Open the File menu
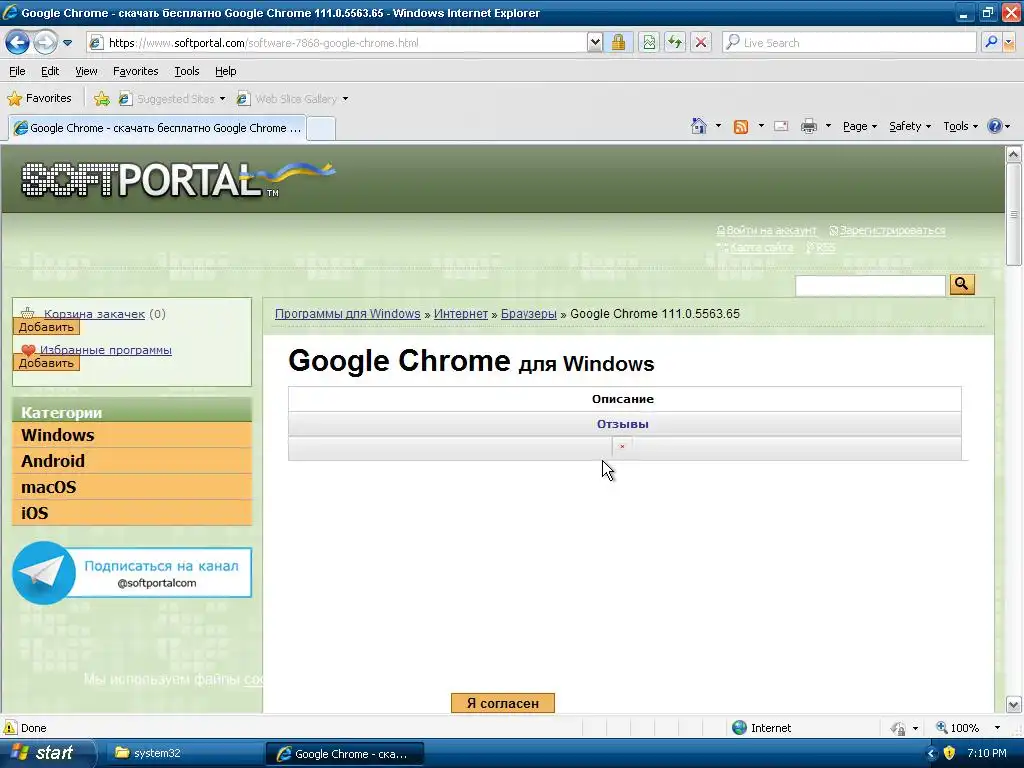This screenshot has height=768, width=1024. click(17, 71)
